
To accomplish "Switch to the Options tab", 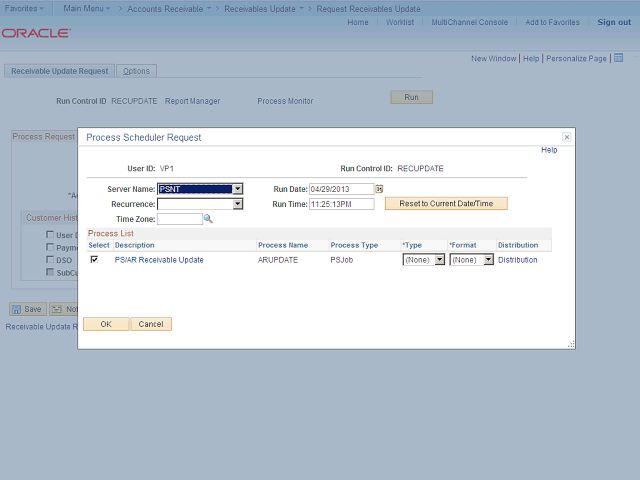I will tap(136, 71).
